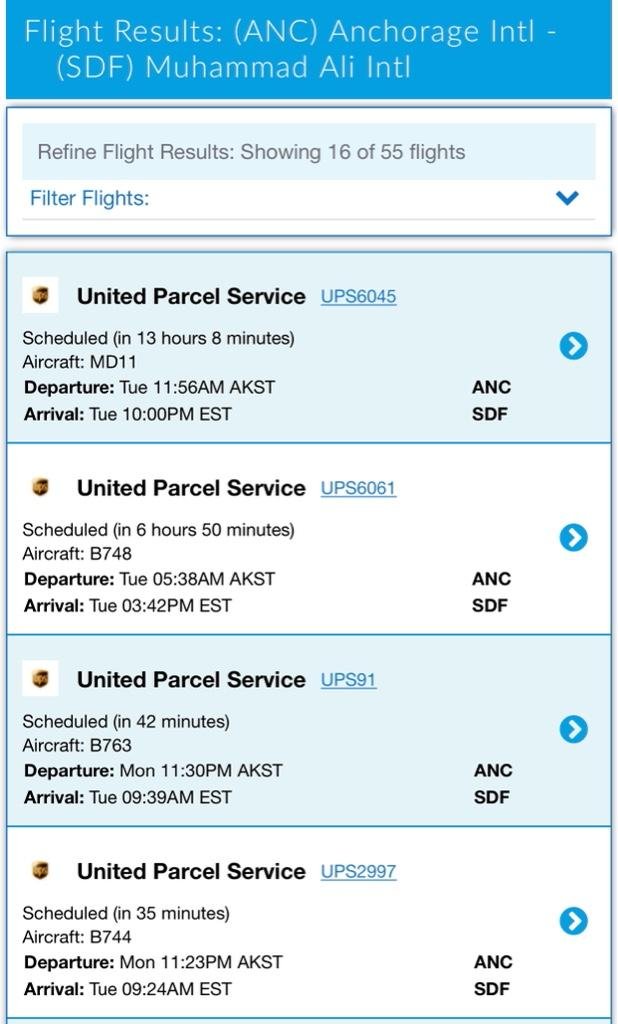Open the UPS6061 flight number link
Screen dimensions: 618x1024
358,489
